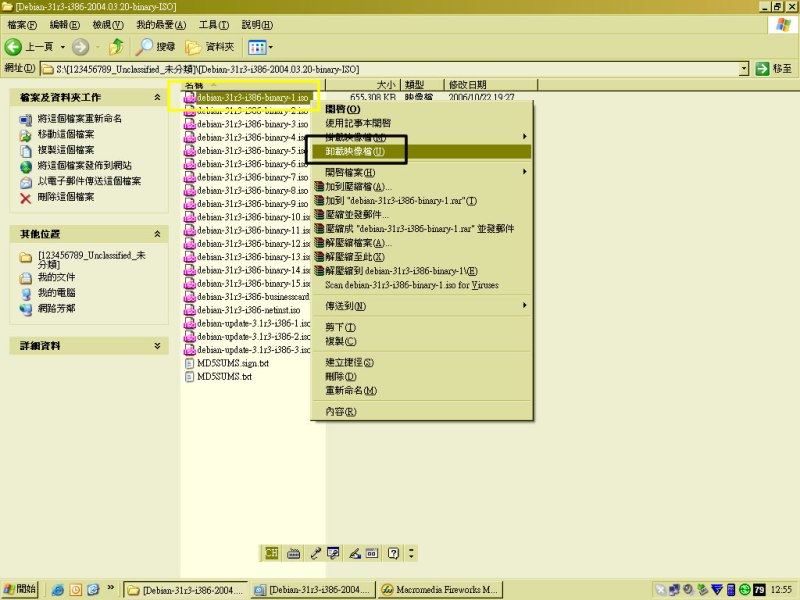Open 網路芳鄰 in other places

pos(56,308)
